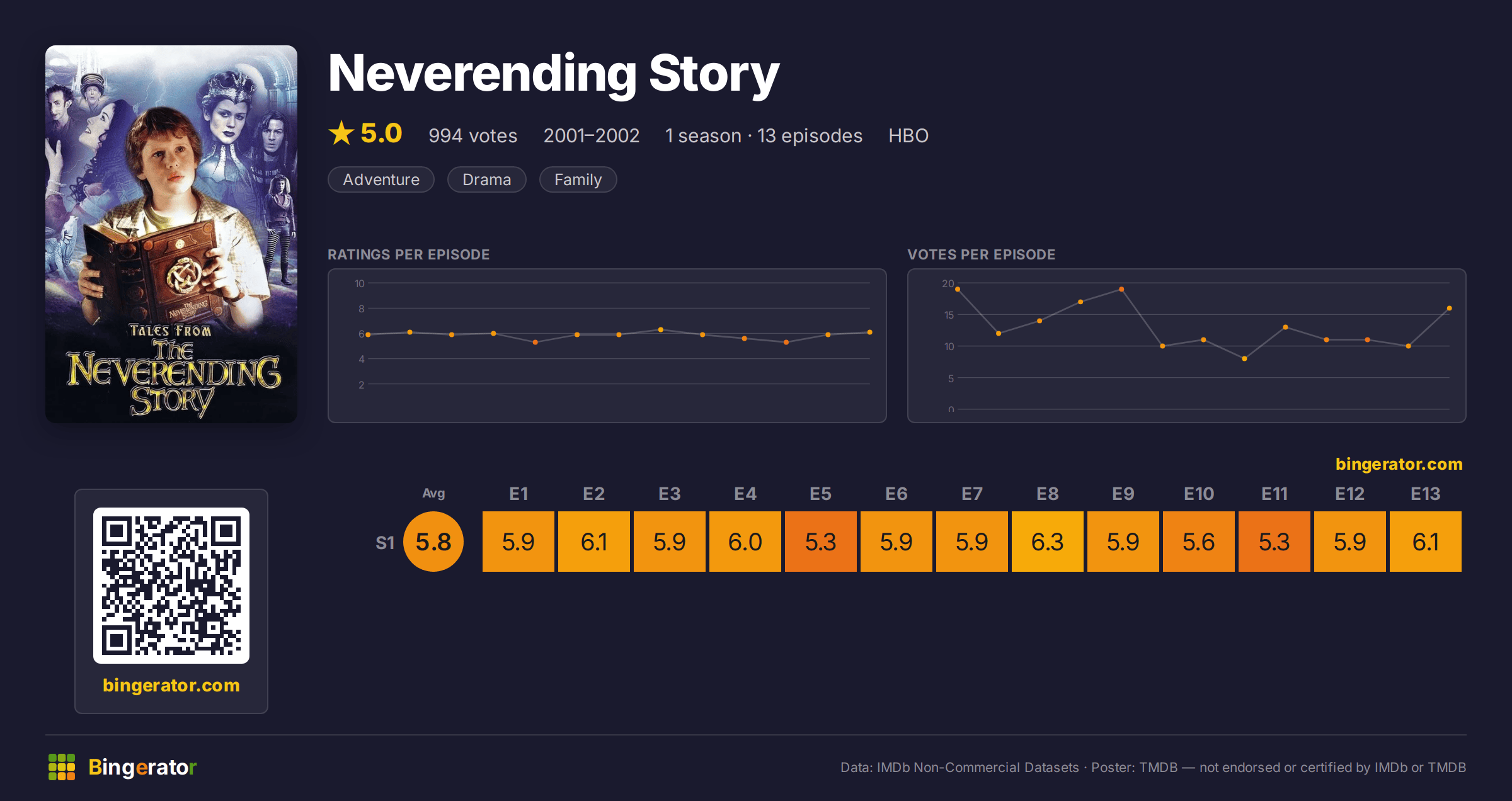The image size is (1512, 801).
Task: Click the E4 column header
Action: (x=745, y=494)
